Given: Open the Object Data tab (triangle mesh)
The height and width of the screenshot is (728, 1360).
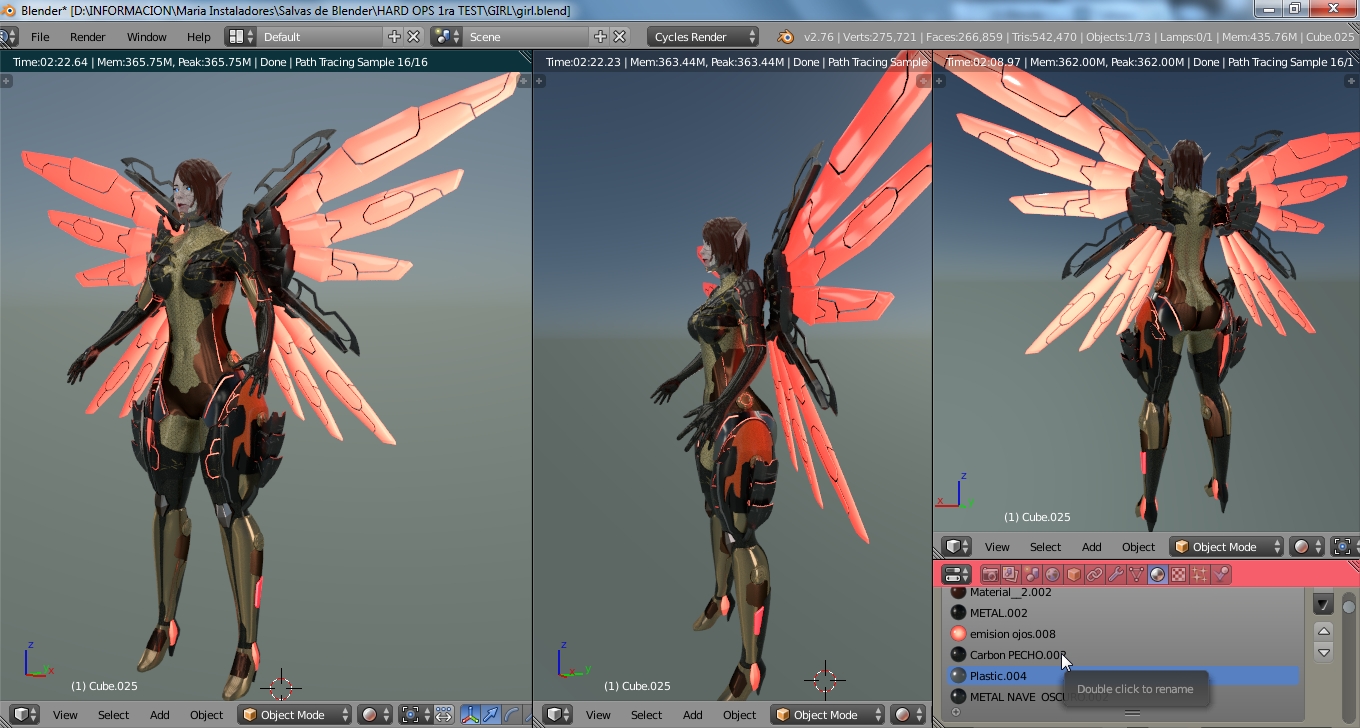Looking at the screenshot, I should 1136,574.
